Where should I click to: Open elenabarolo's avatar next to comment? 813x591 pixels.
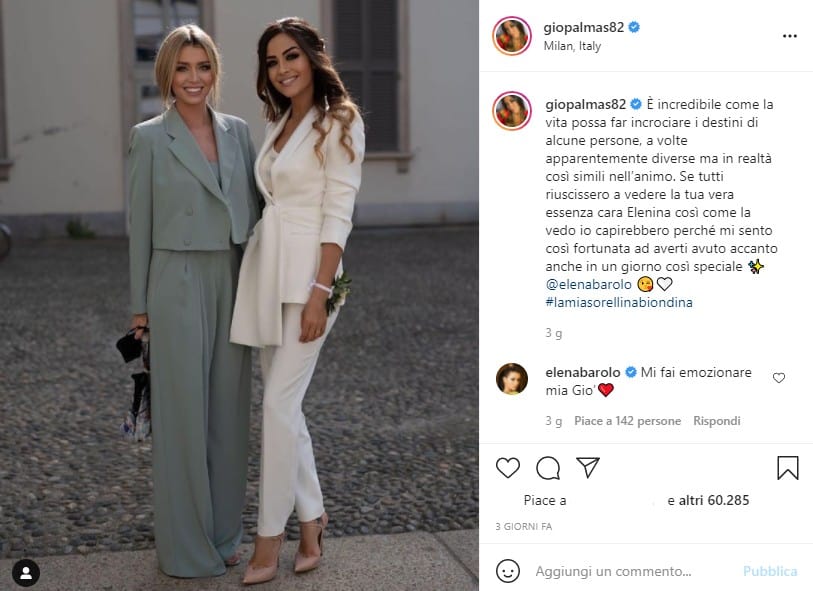[512, 379]
